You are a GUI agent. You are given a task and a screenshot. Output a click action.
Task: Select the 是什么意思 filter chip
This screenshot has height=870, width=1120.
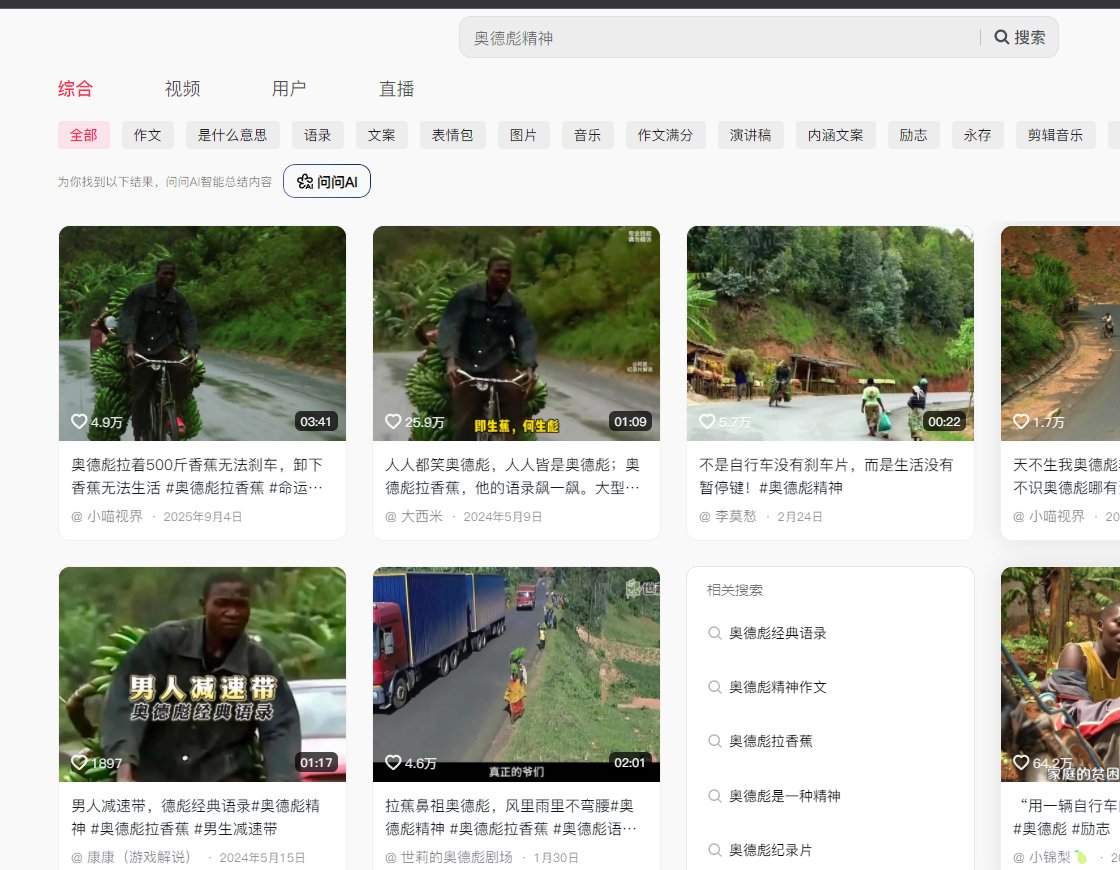coord(233,135)
